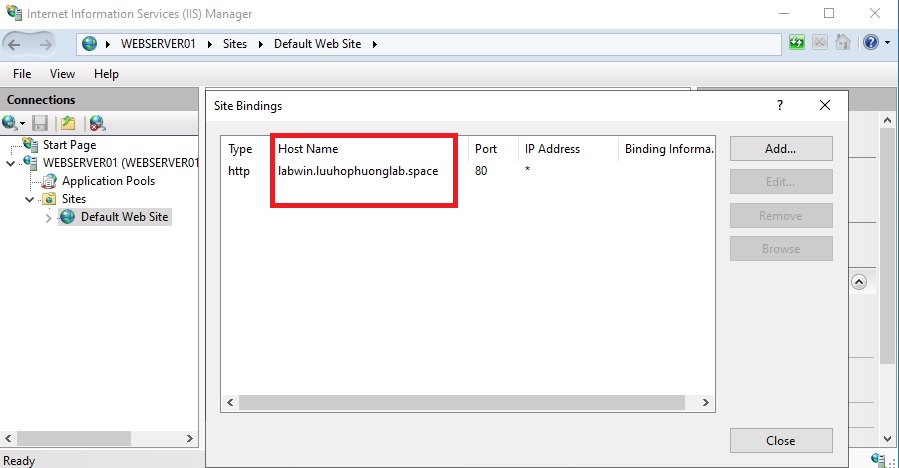This screenshot has height=468, width=899.
Task: Collapse the Sites tree node
Action: (x=30, y=199)
